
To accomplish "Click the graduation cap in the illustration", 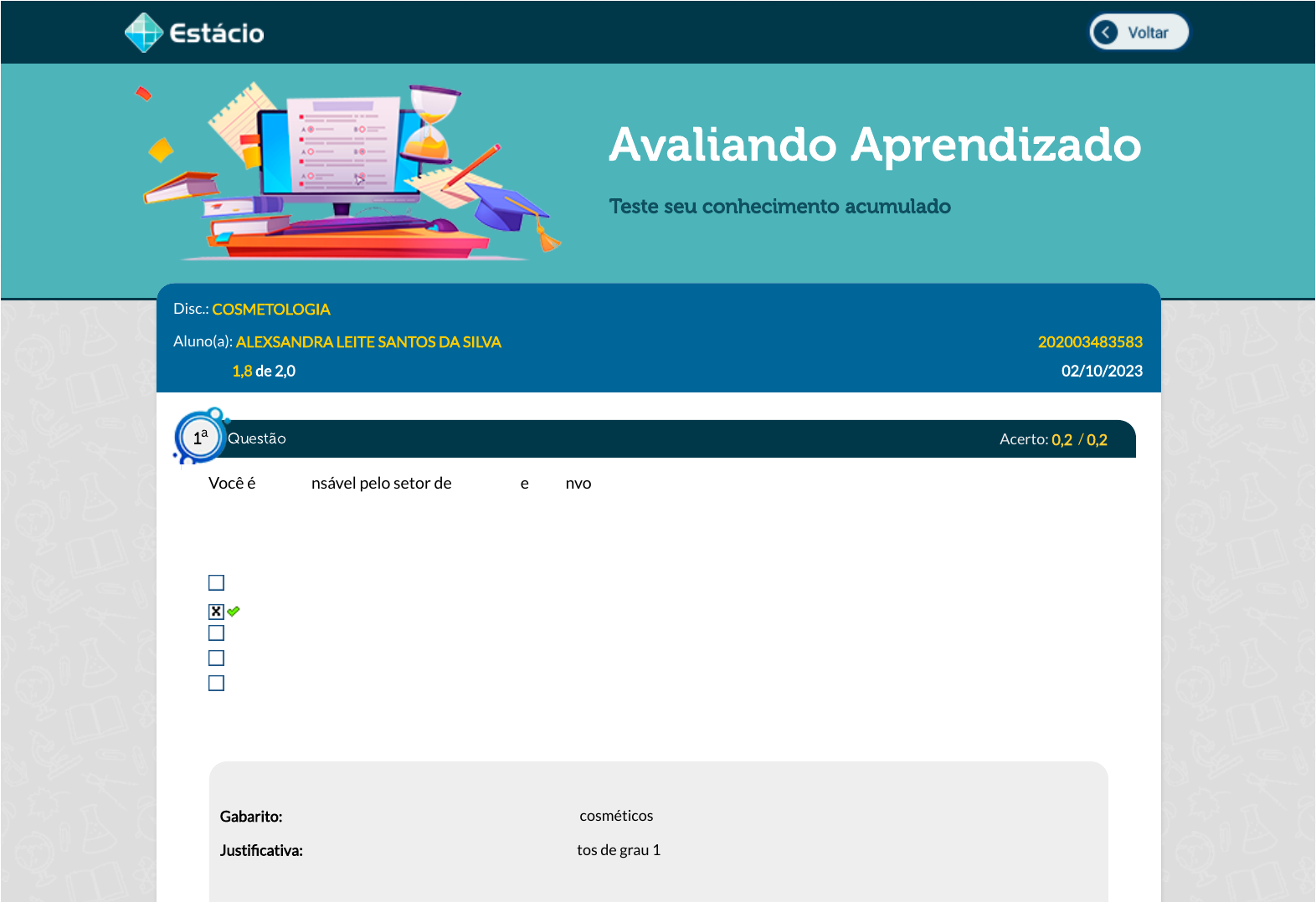I will tap(508, 208).
